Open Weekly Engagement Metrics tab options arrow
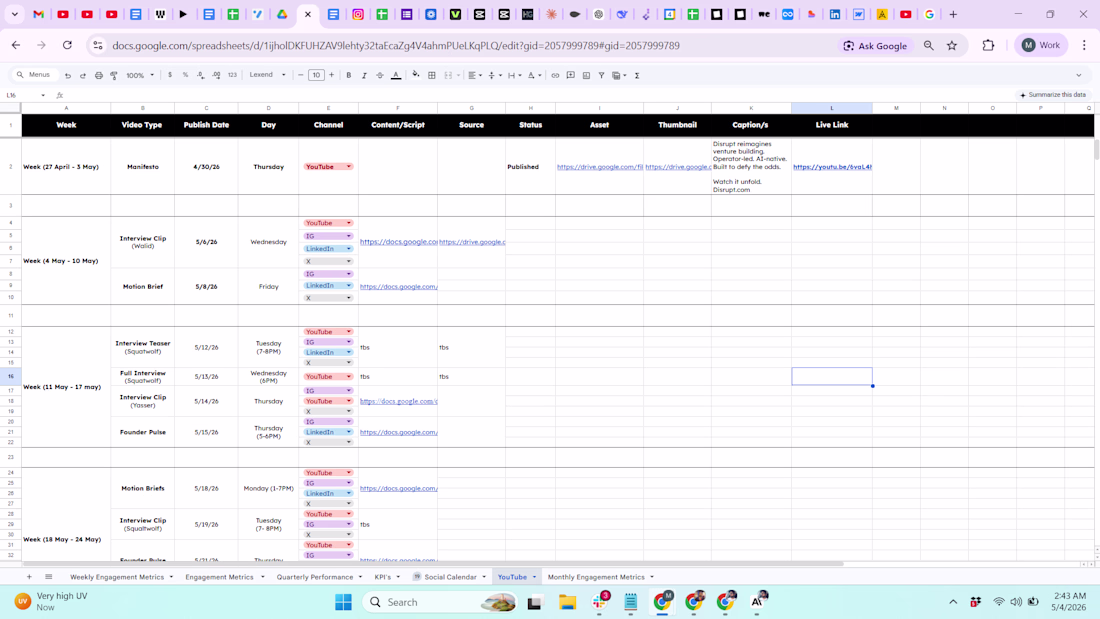 click(x=171, y=577)
